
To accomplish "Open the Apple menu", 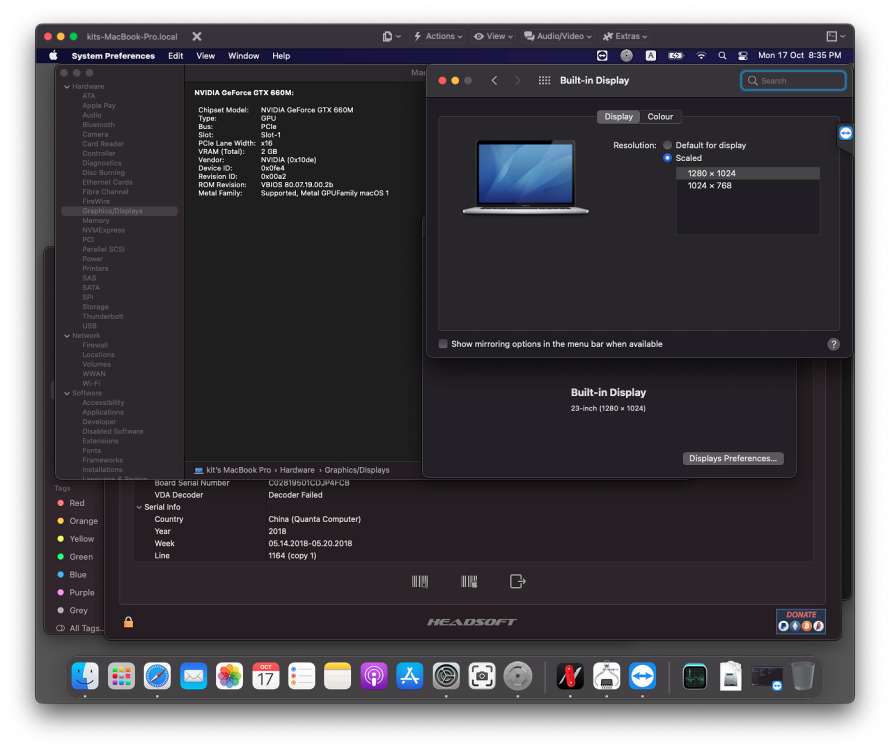I will point(53,56).
